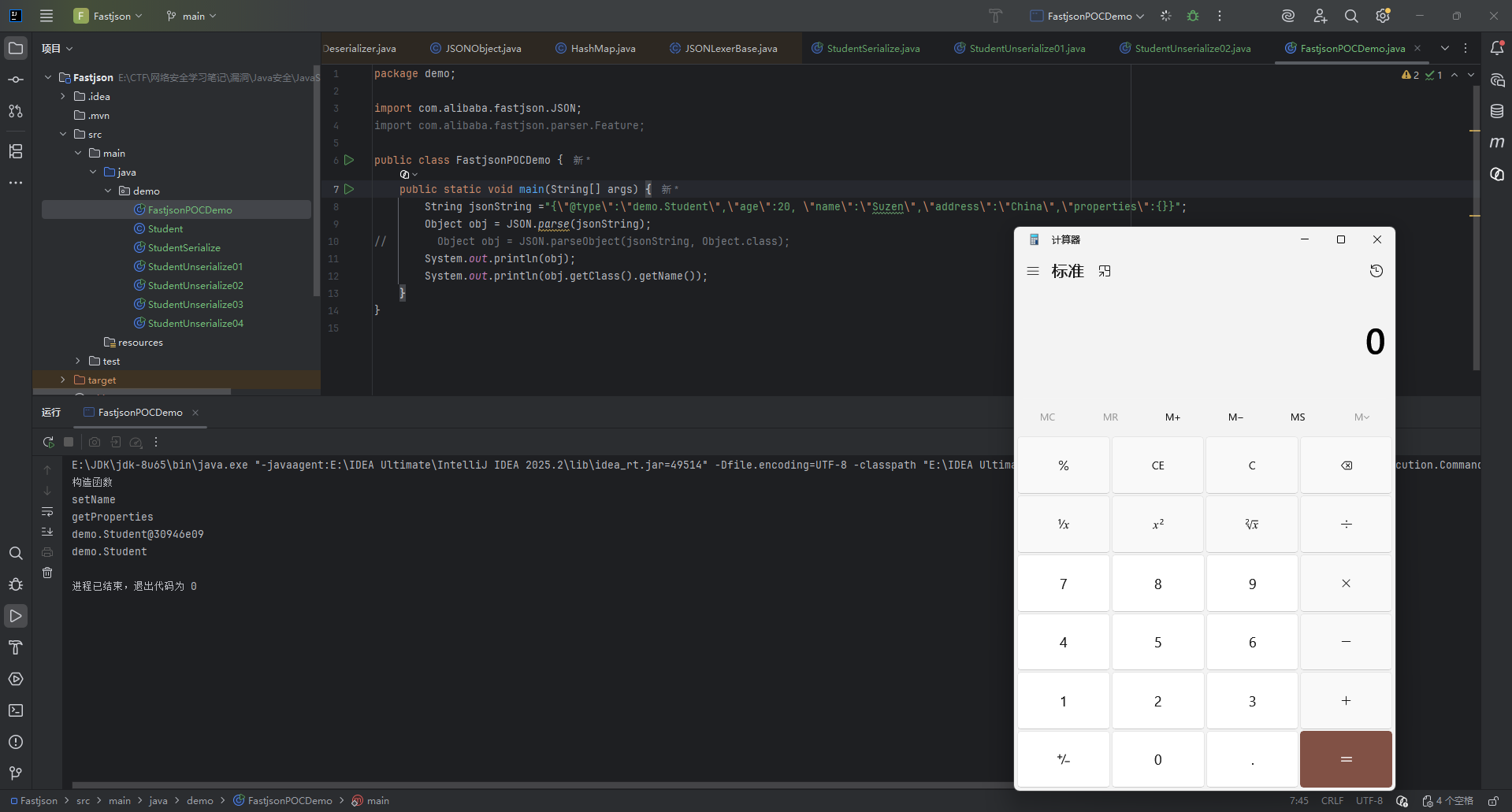Screen dimensions: 1512x812
Task: Click the Calculator divide key
Action: tap(1347, 525)
